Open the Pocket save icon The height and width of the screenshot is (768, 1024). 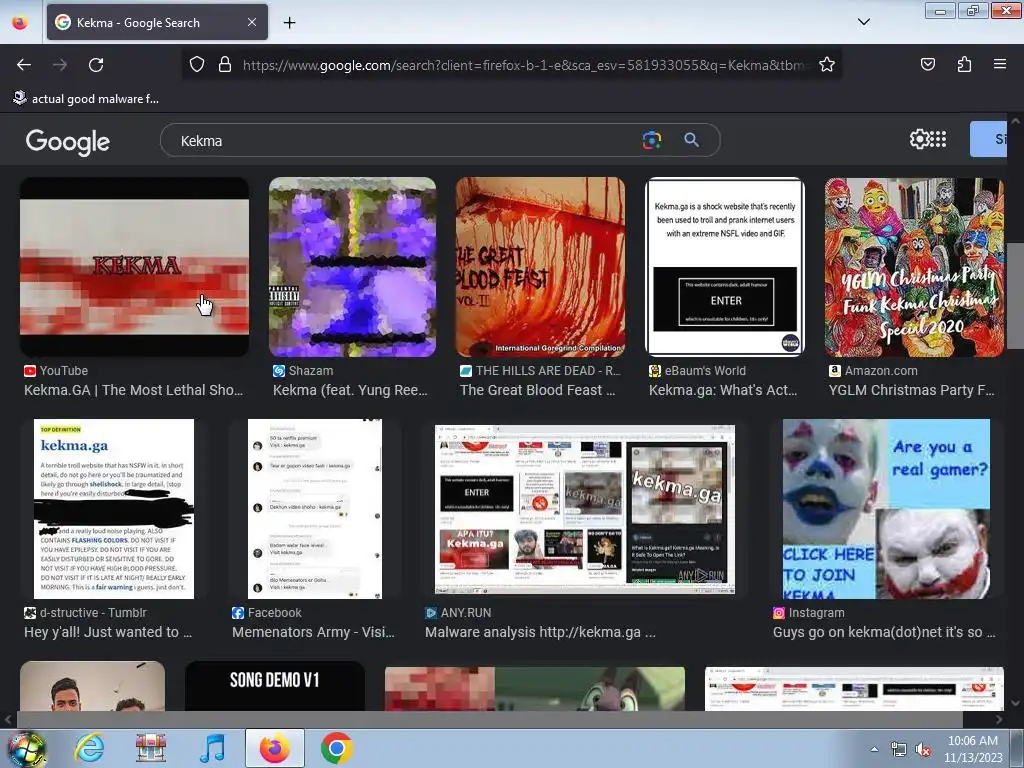[927, 64]
